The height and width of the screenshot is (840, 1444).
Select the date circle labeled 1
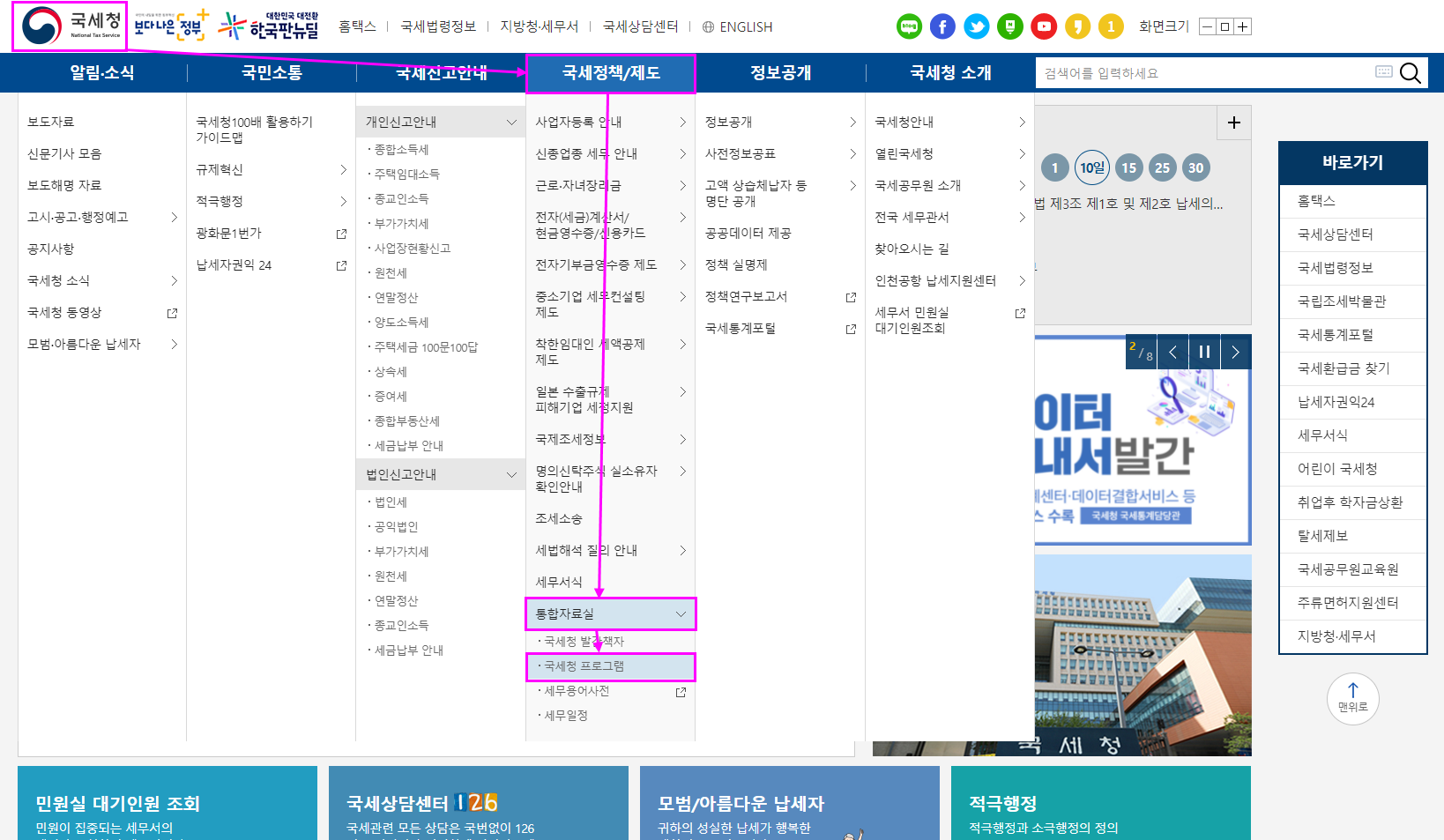click(1054, 167)
